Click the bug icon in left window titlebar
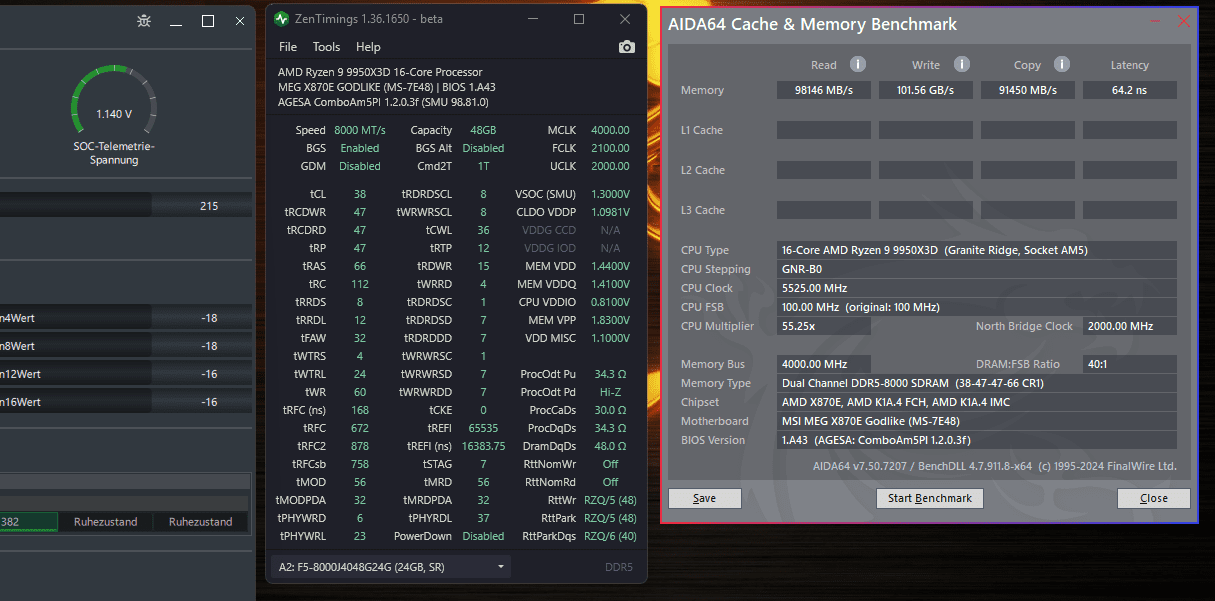Viewport: 1215px width, 601px height. [144, 21]
